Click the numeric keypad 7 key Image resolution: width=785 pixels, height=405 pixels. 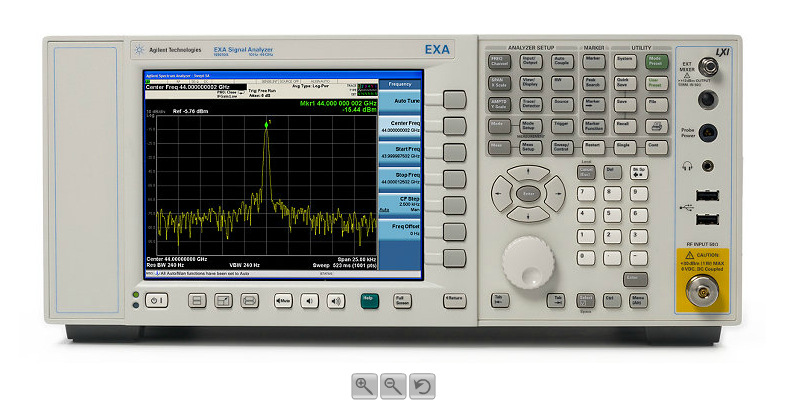pos(586,194)
